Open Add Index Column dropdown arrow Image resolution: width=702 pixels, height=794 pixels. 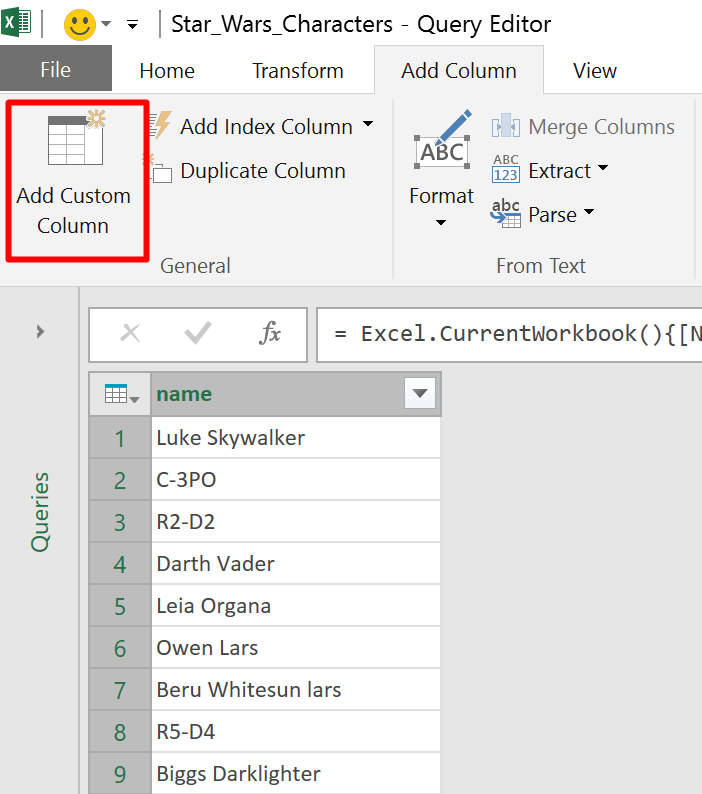tap(368, 124)
